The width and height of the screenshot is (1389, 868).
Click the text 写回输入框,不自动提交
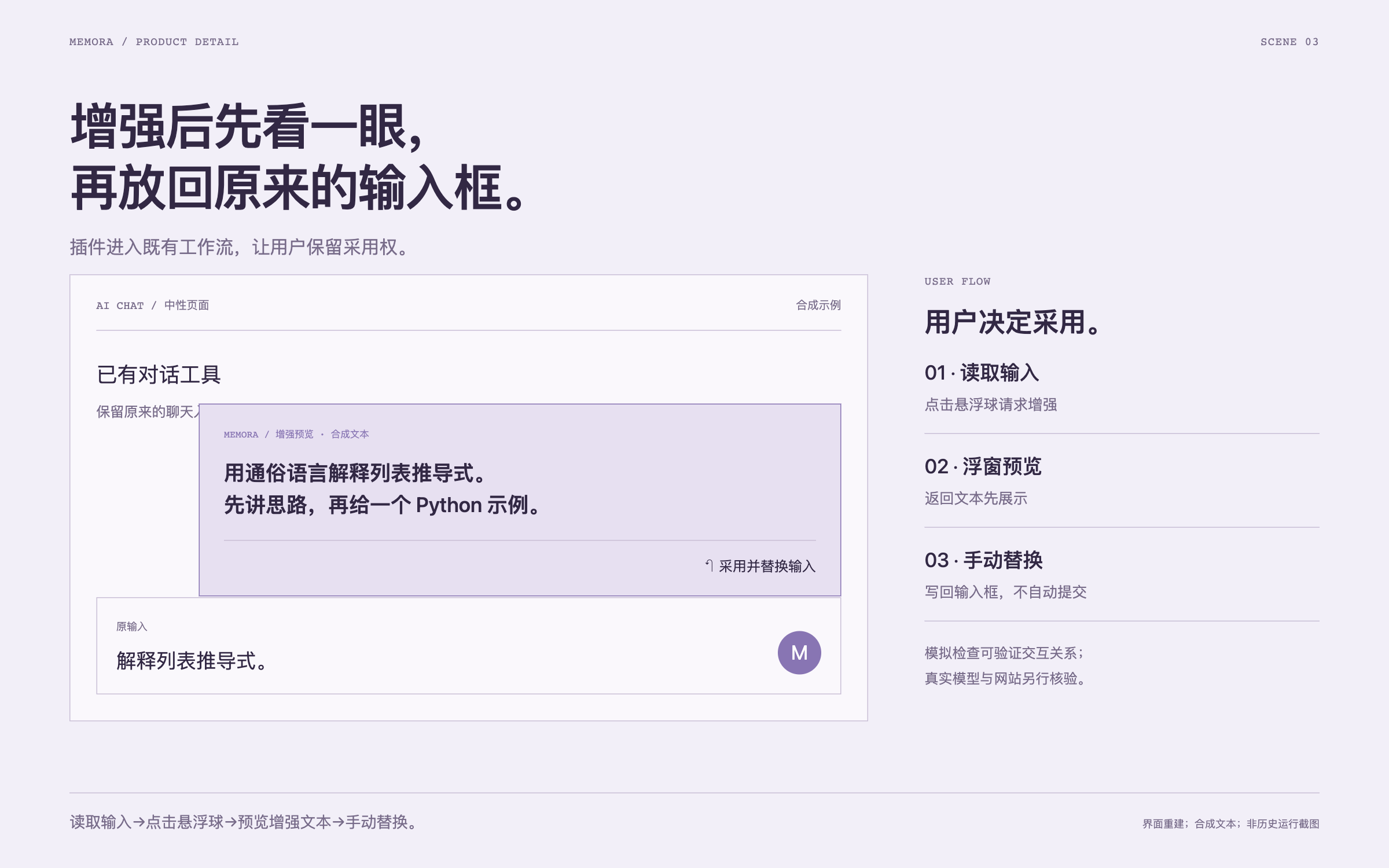(1006, 591)
